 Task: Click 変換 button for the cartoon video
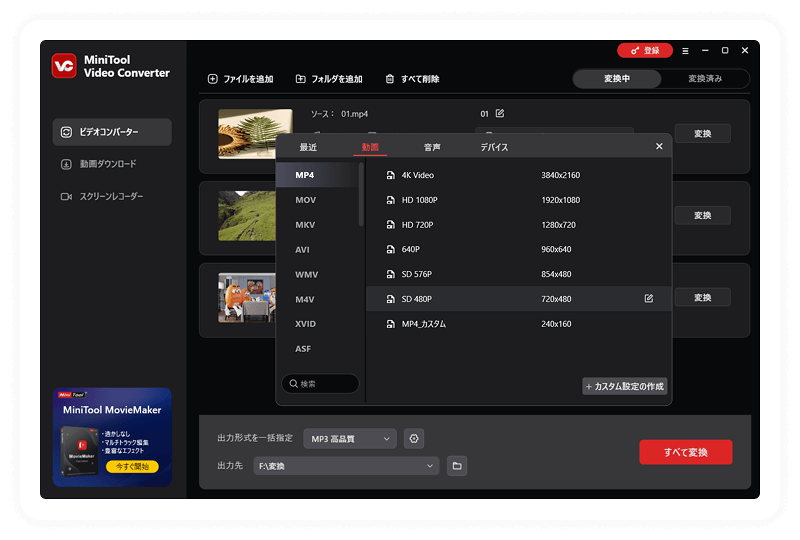coord(703,298)
